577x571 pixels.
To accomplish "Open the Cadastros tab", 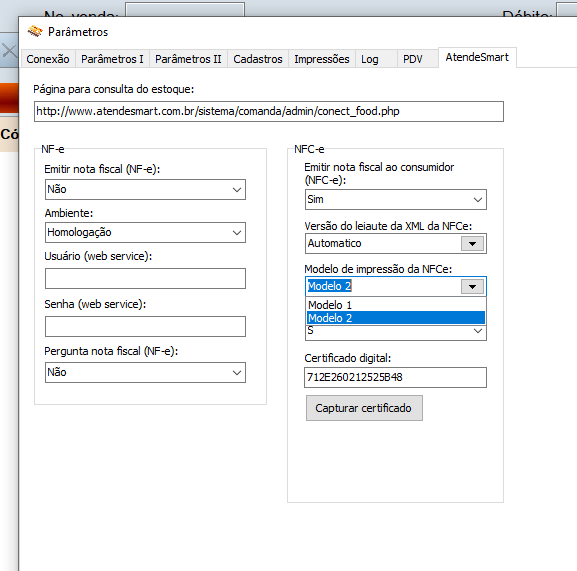I will pos(258,59).
